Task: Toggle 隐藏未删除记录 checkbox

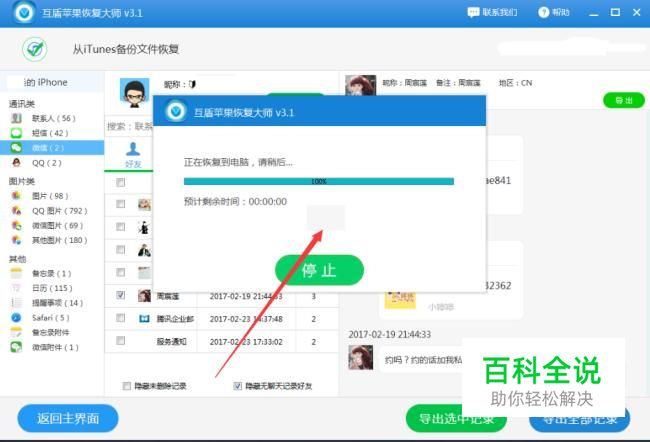Action: (x=127, y=386)
